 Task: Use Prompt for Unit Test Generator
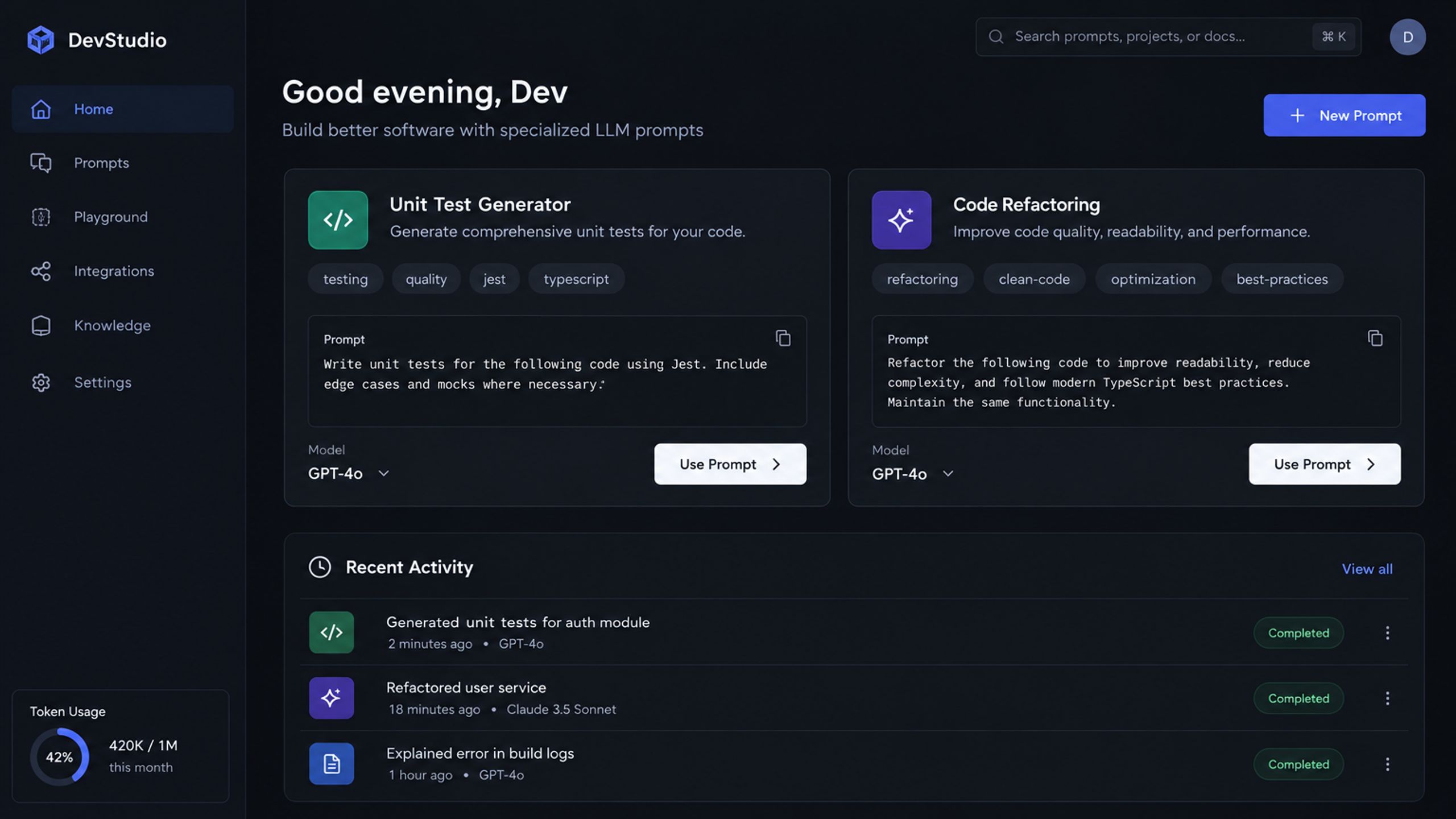tap(730, 464)
